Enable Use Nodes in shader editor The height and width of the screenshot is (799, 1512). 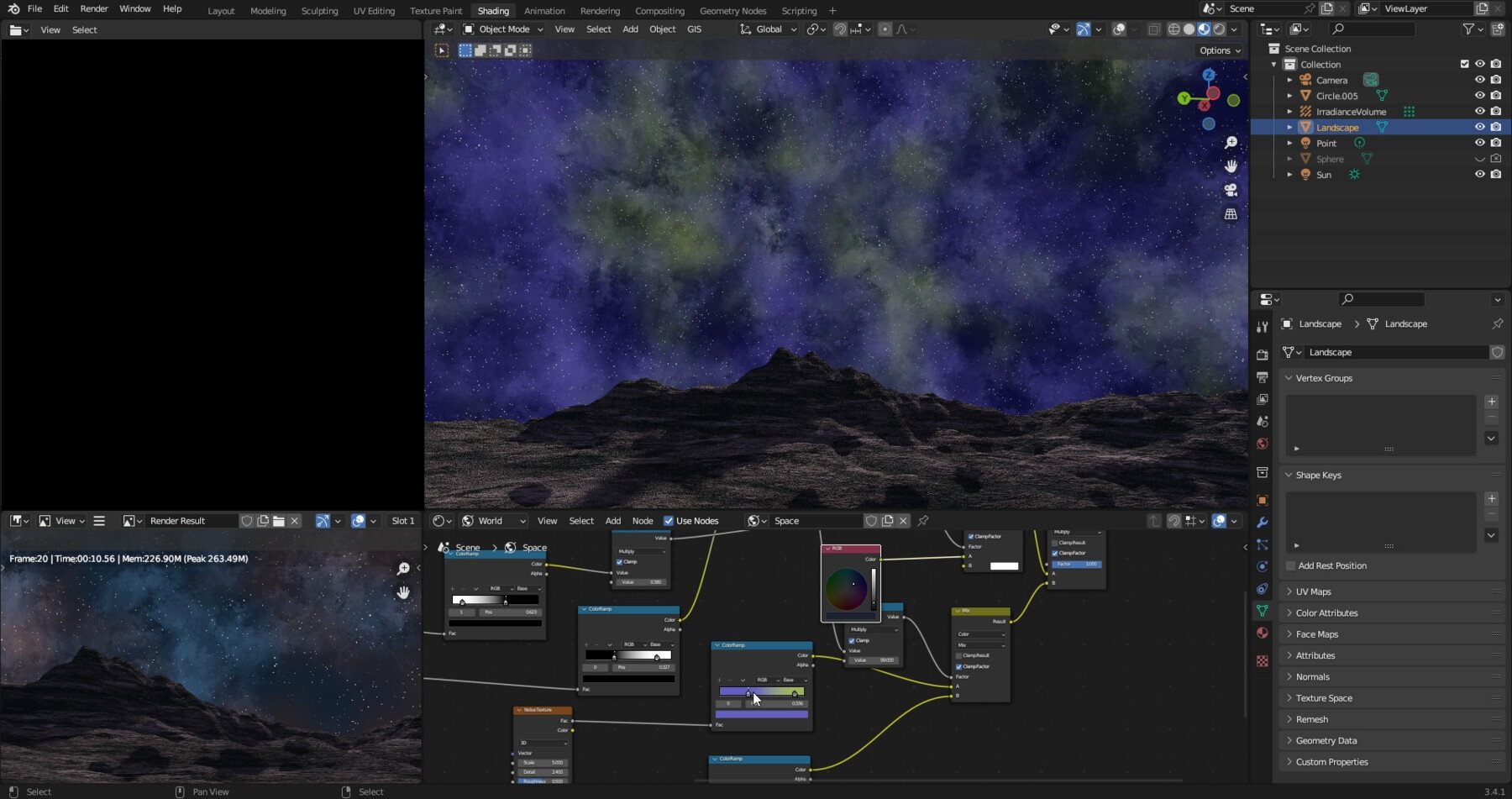coord(669,520)
